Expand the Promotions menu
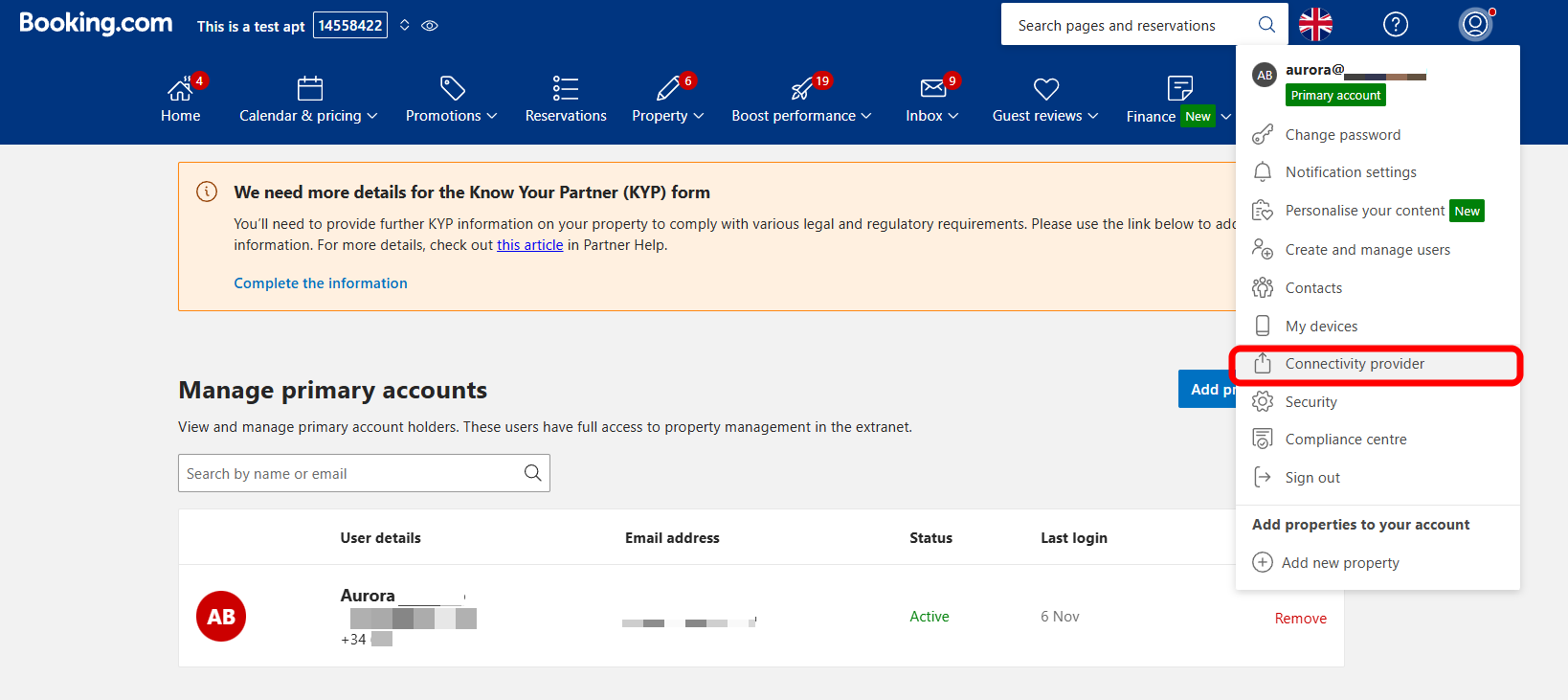The height and width of the screenshot is (700, 1568). (451, 116)
